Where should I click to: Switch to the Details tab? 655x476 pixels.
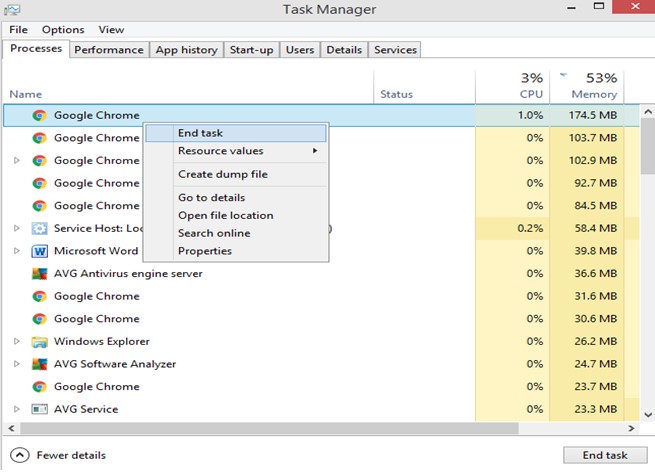tap(344, 50)
